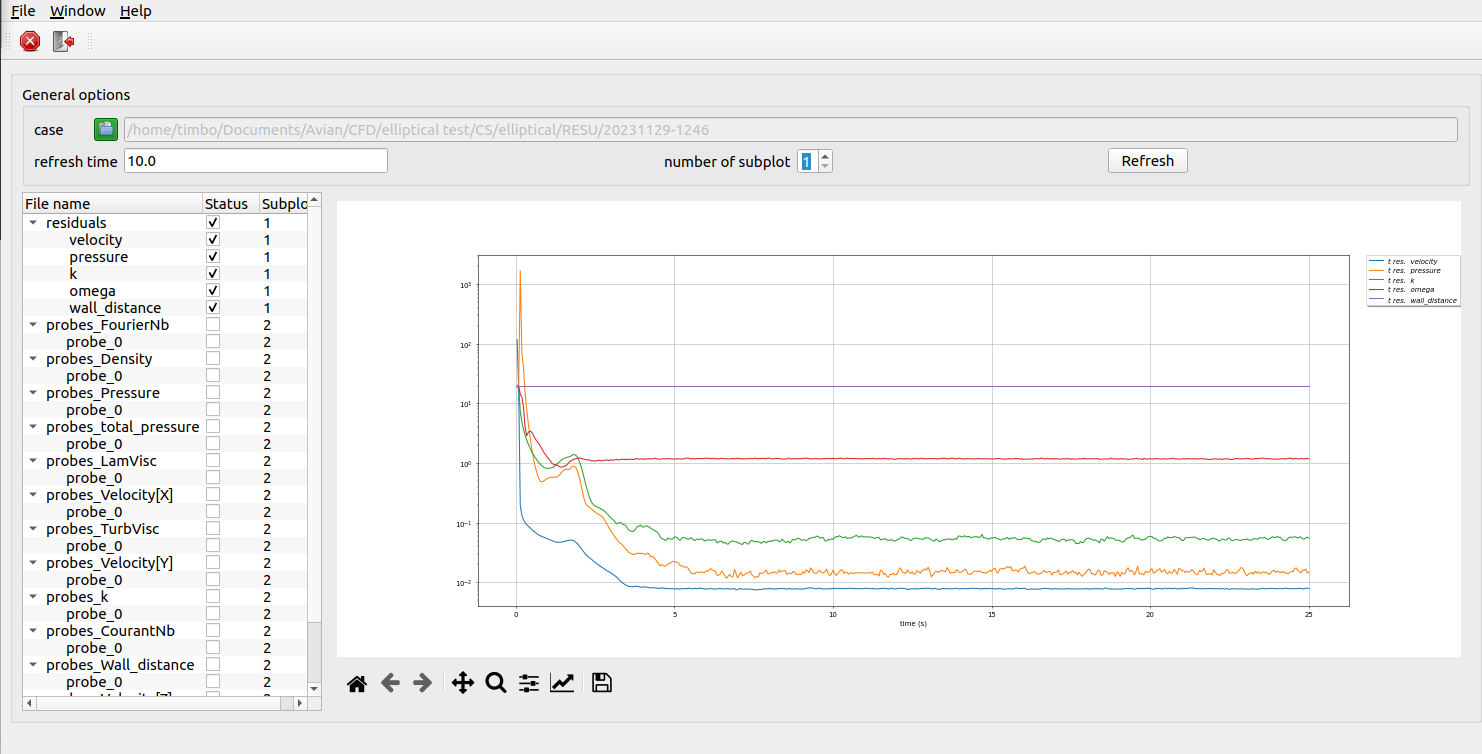
Task: Collapse the residuals tree group
Action: pyautogui.click(x=33, y=223)
